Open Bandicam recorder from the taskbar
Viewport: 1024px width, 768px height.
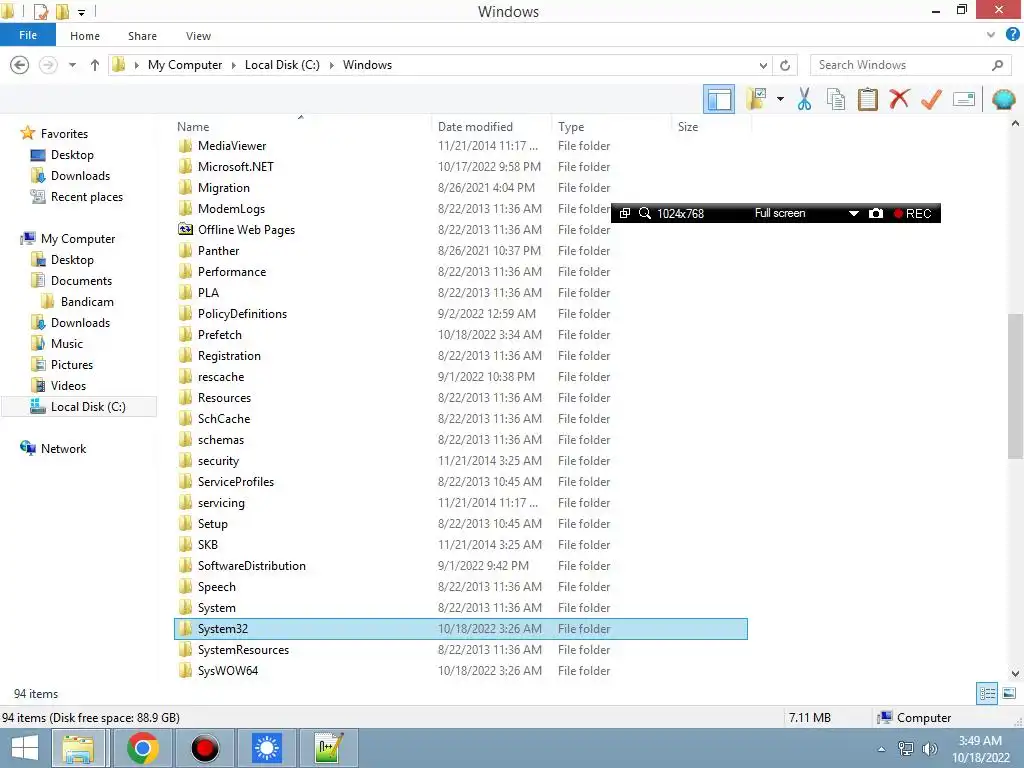coord(204,748)
